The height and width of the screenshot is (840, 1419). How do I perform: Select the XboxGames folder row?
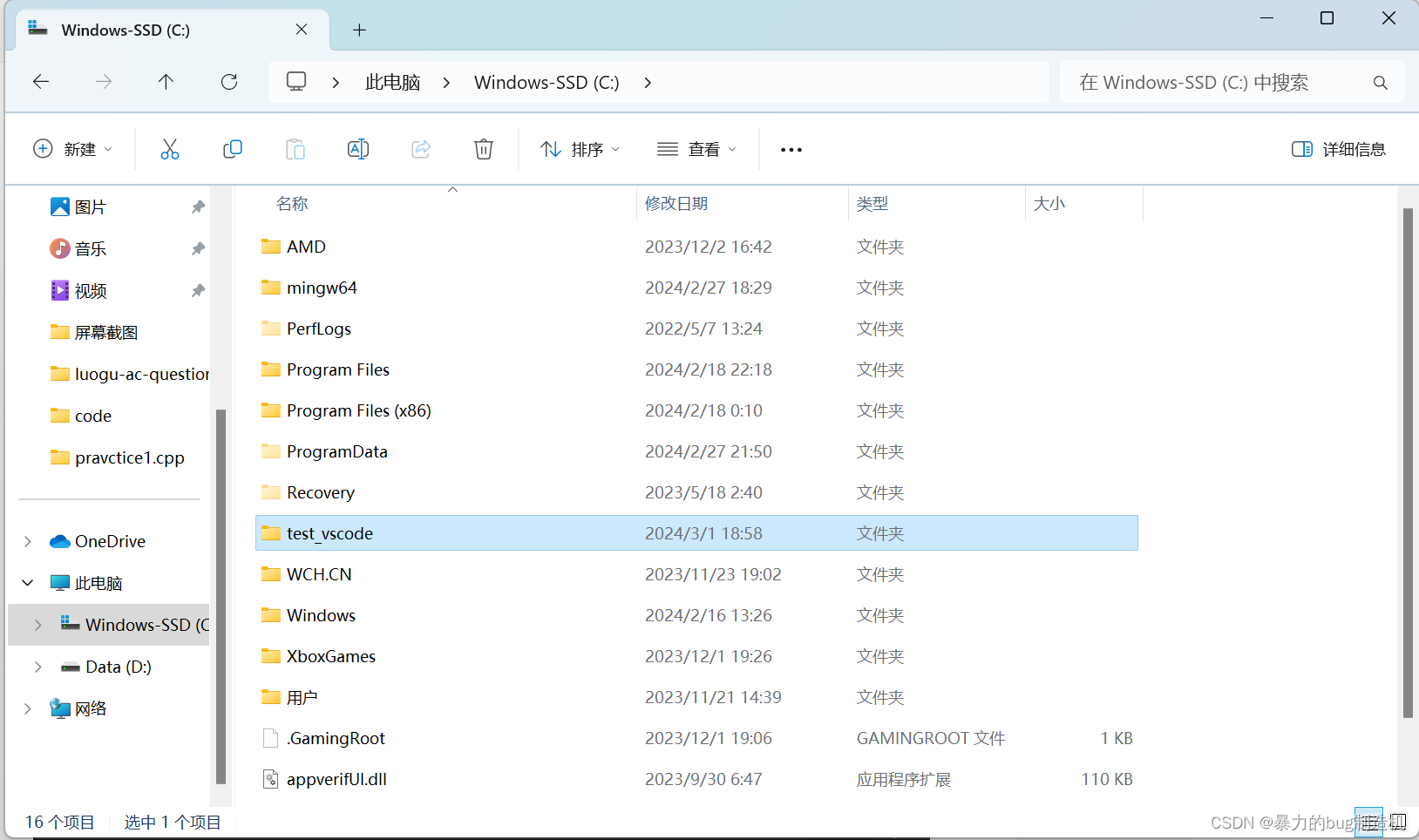click(x=696, y=656)
